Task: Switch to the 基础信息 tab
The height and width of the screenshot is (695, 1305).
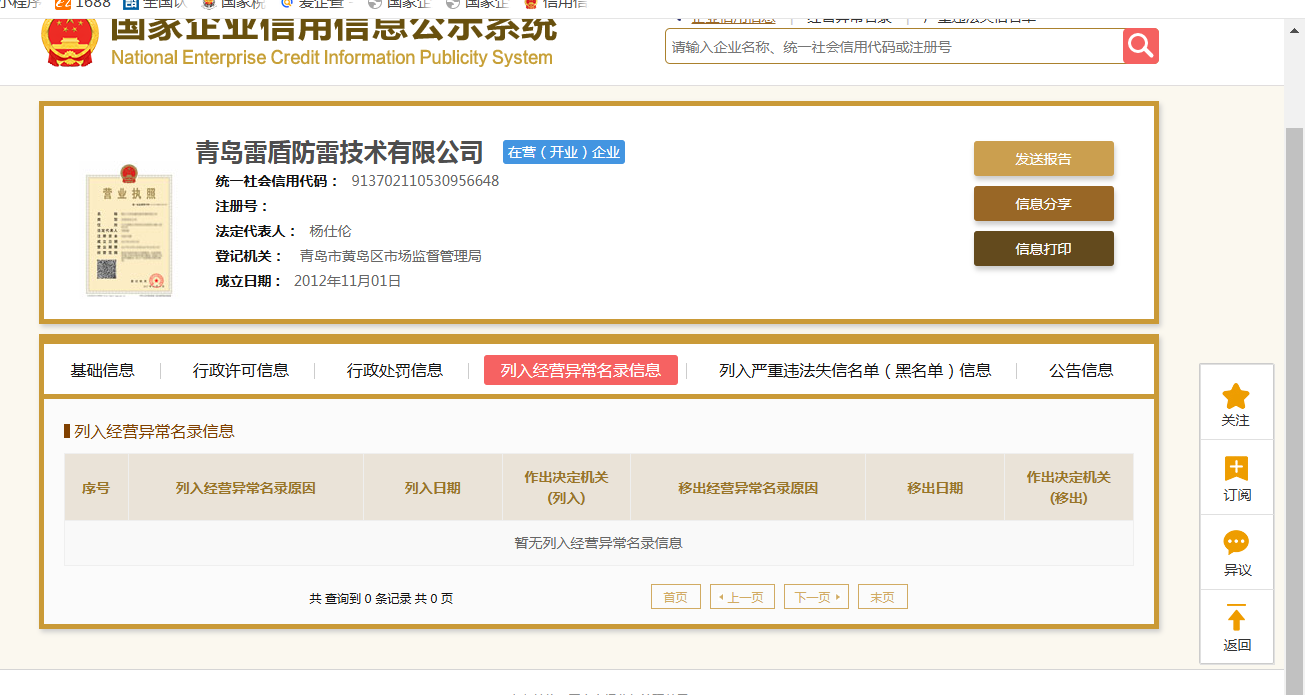Action: click(102, 371)
